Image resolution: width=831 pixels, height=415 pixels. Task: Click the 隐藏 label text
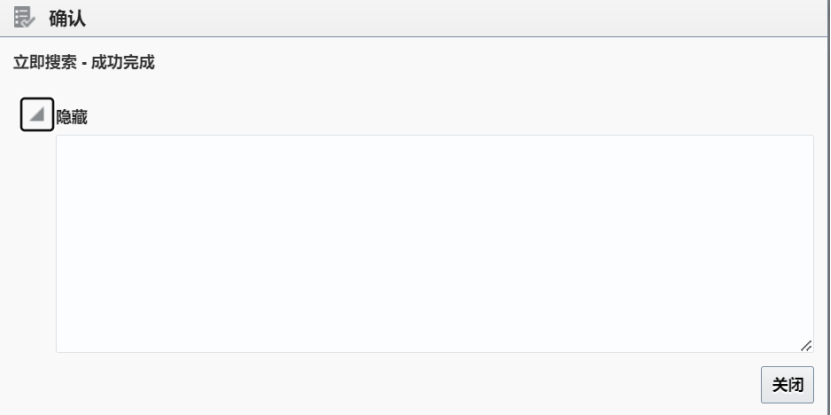[x=72, y=117]
